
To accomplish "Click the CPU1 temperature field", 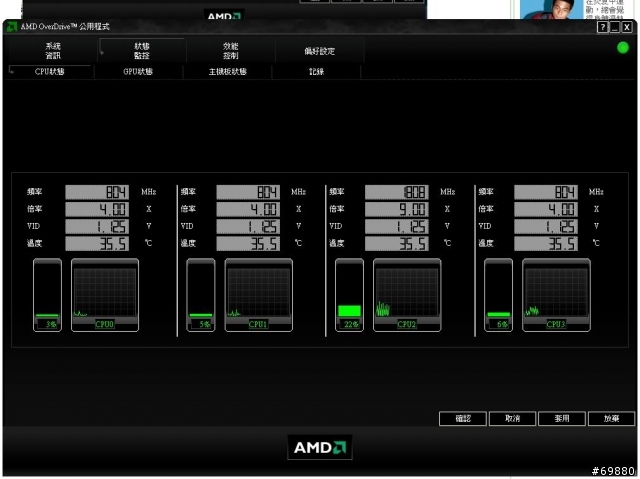I will coord(248,244).
